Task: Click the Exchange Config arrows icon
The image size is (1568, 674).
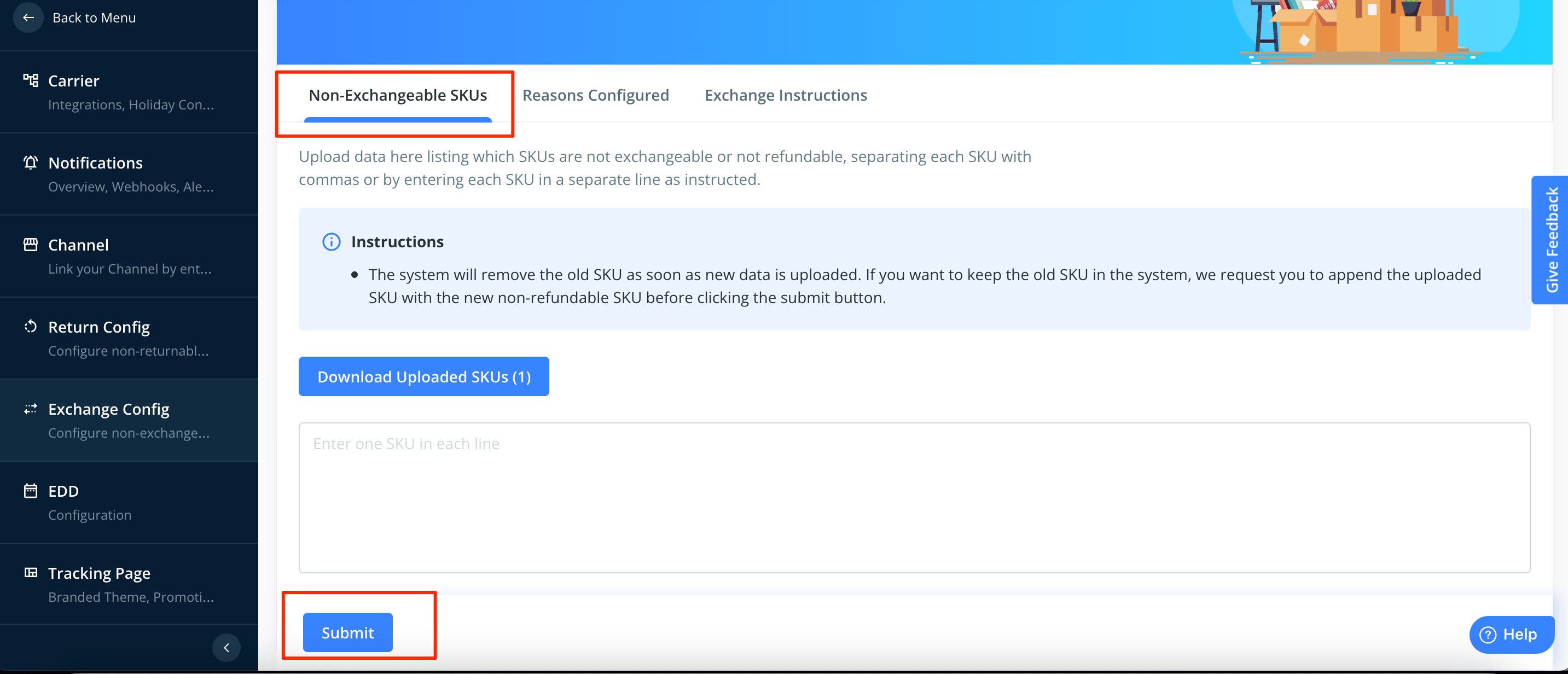Action: tap(31, 409)
